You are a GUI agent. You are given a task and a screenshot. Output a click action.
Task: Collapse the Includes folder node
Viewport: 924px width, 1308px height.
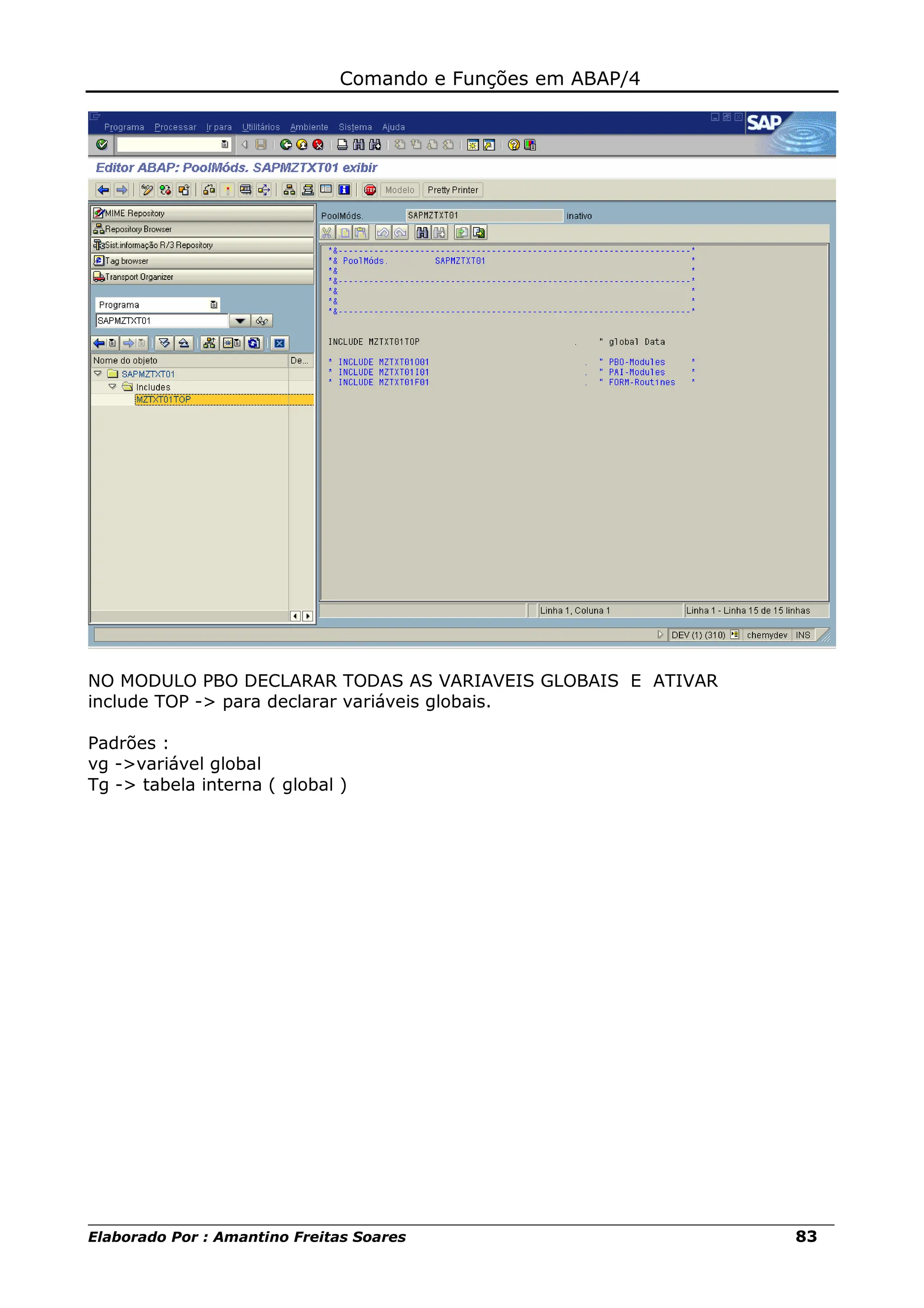[112, 386]
